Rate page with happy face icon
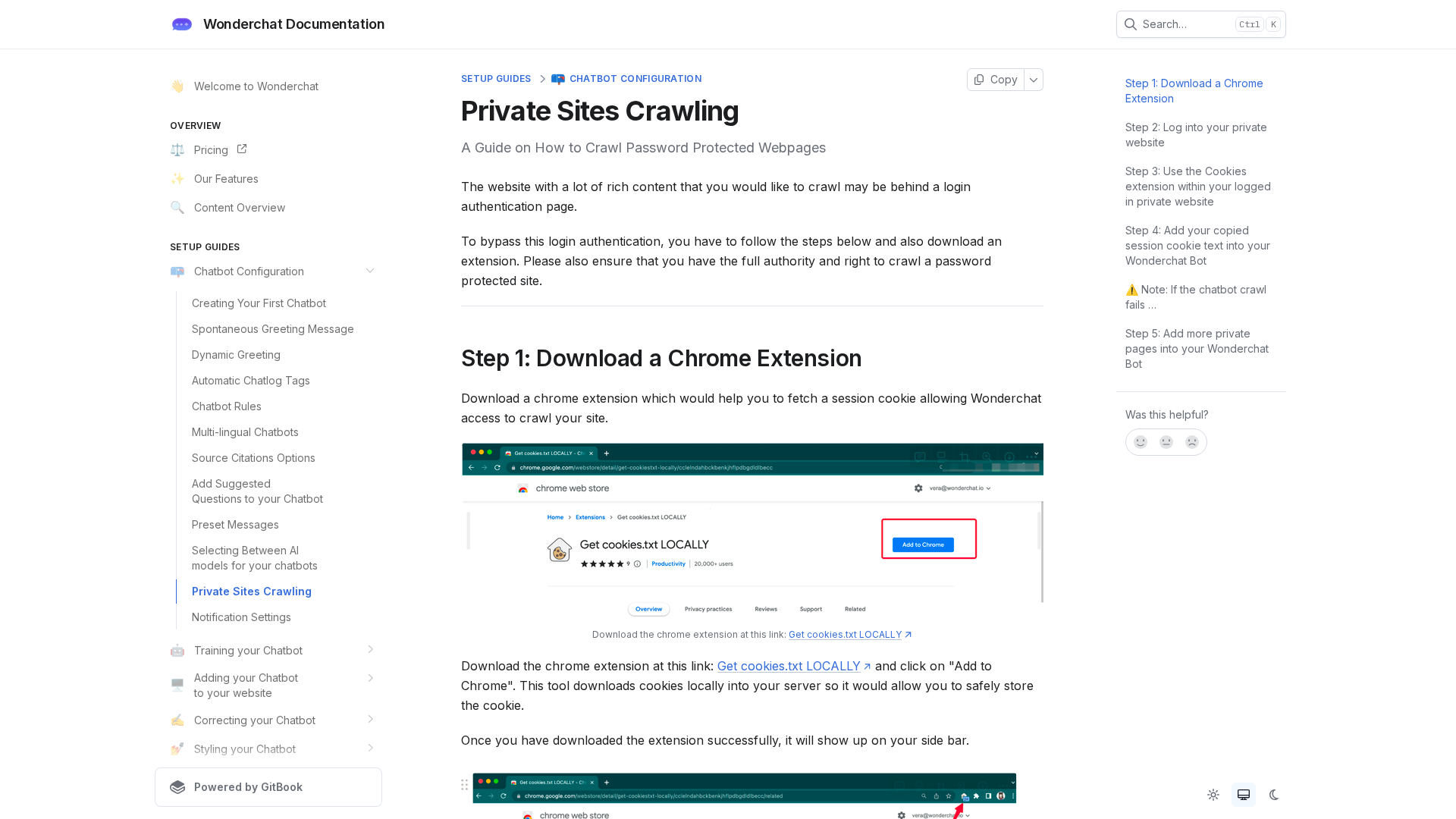The width and height of the screenshot is (1456, 819). (1141, 442)
